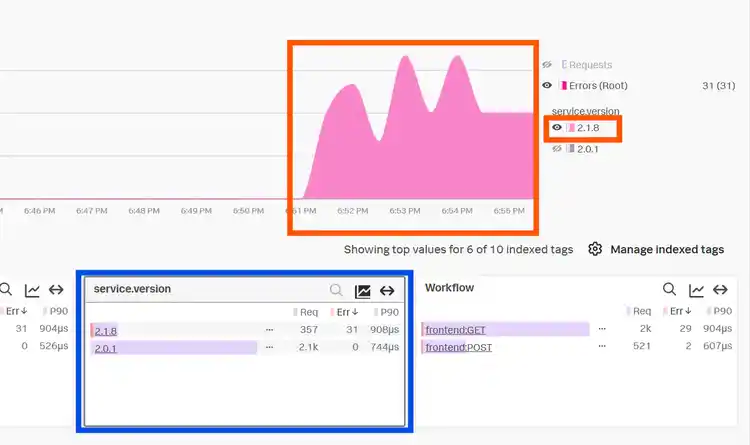
Task: Hide the Errors (Root) series
Action: coord(547,86)
